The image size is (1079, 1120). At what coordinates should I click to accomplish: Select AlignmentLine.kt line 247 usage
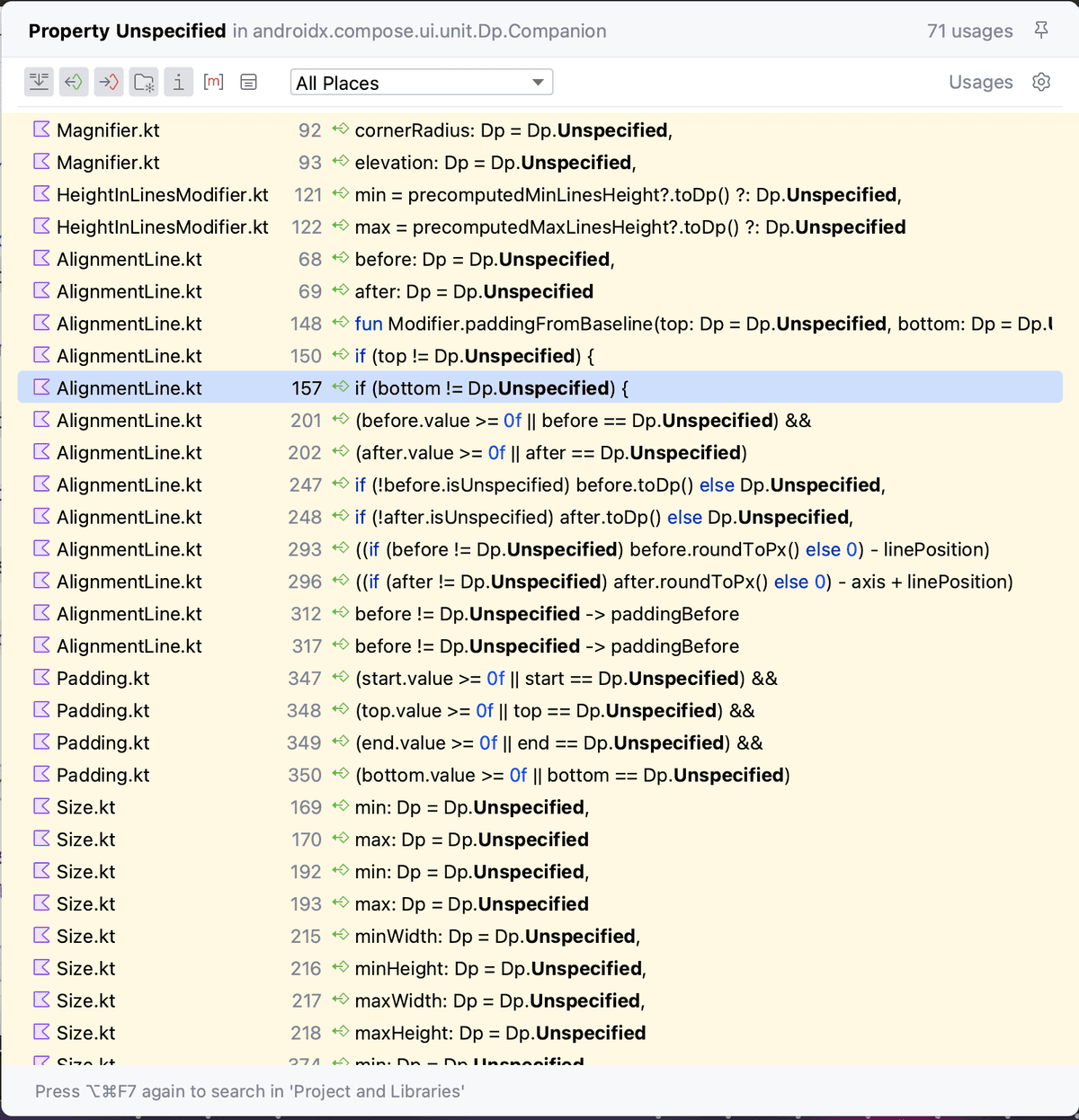[x=539, y=485]
